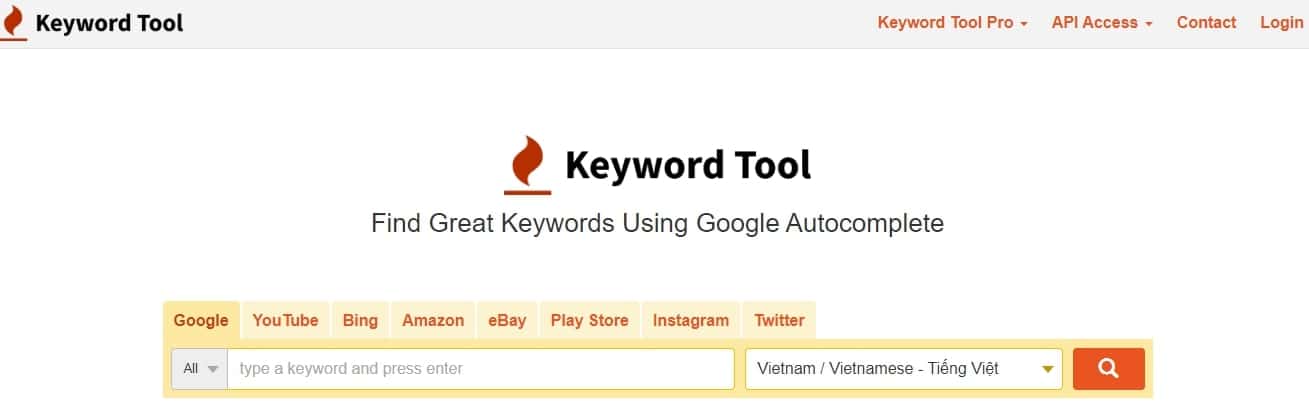Image resolution: width=1309 pixels, height=409 pixels.
Task: Switch to the Play Store tab
Action: tap(589, 321)
